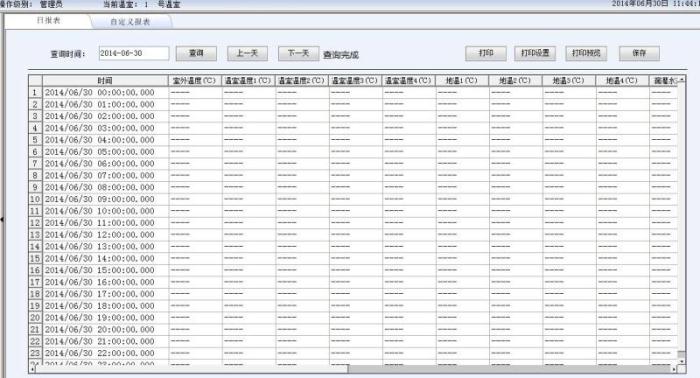Image resolution: width=700 pixels, height=378 pixels.
Task: Click the 打印 print button
Action: pos(486,53)
